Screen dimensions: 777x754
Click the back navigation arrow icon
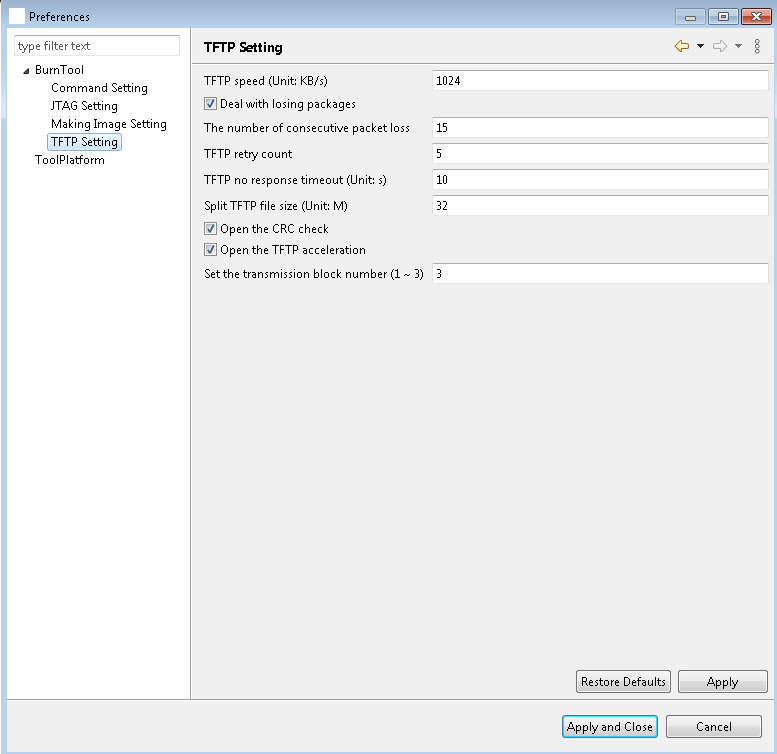[x=682, y=46]
